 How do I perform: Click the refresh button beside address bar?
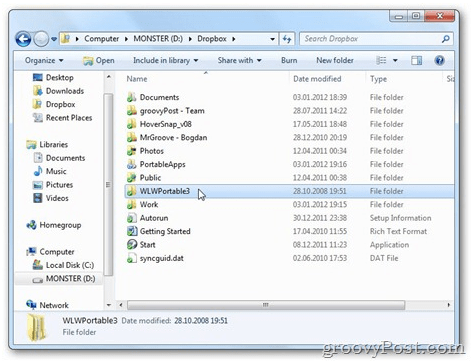[287, 39]
